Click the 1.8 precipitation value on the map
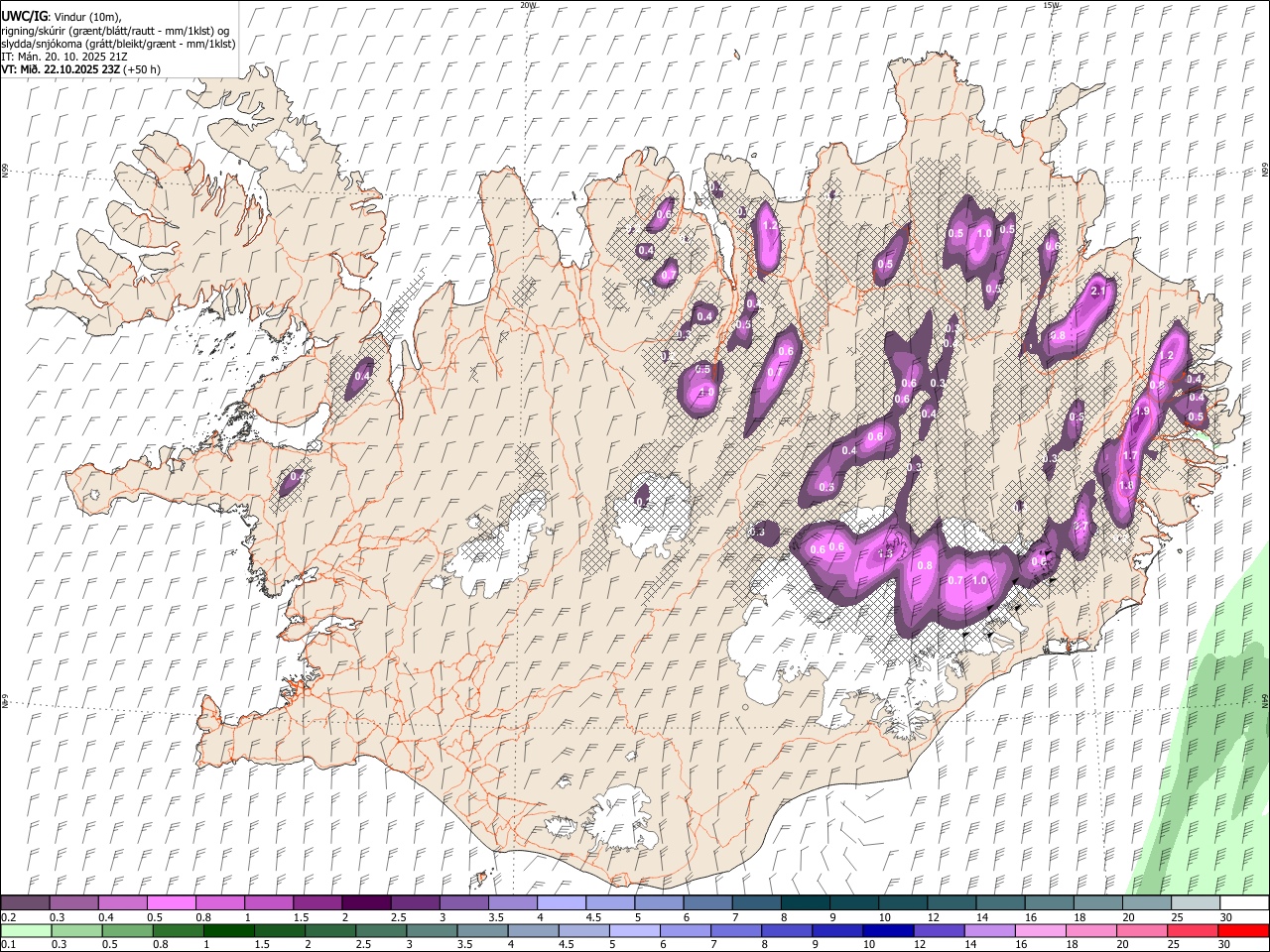 pos(1126,485)
